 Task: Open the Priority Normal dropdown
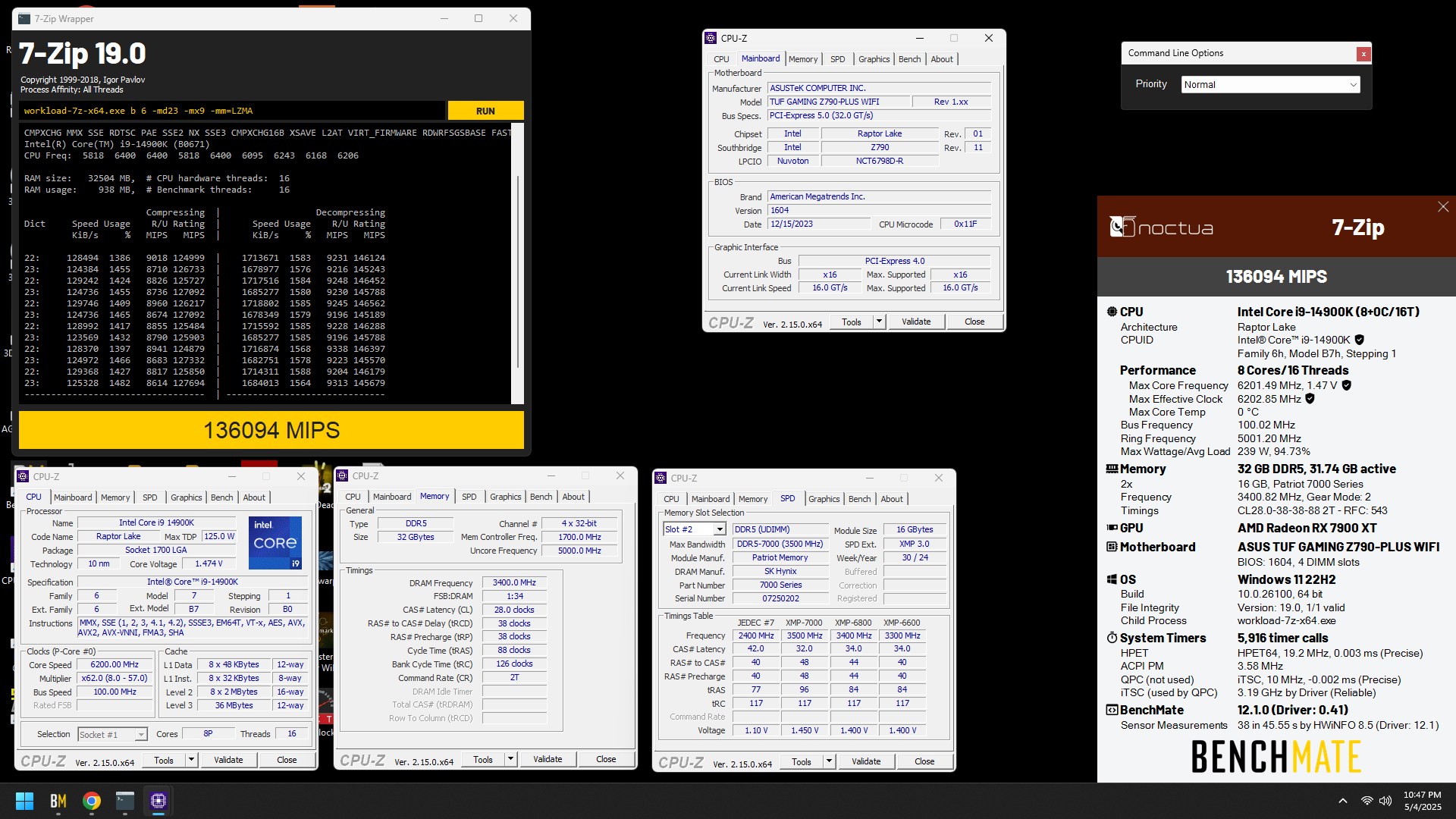[x=1270, y=85]
